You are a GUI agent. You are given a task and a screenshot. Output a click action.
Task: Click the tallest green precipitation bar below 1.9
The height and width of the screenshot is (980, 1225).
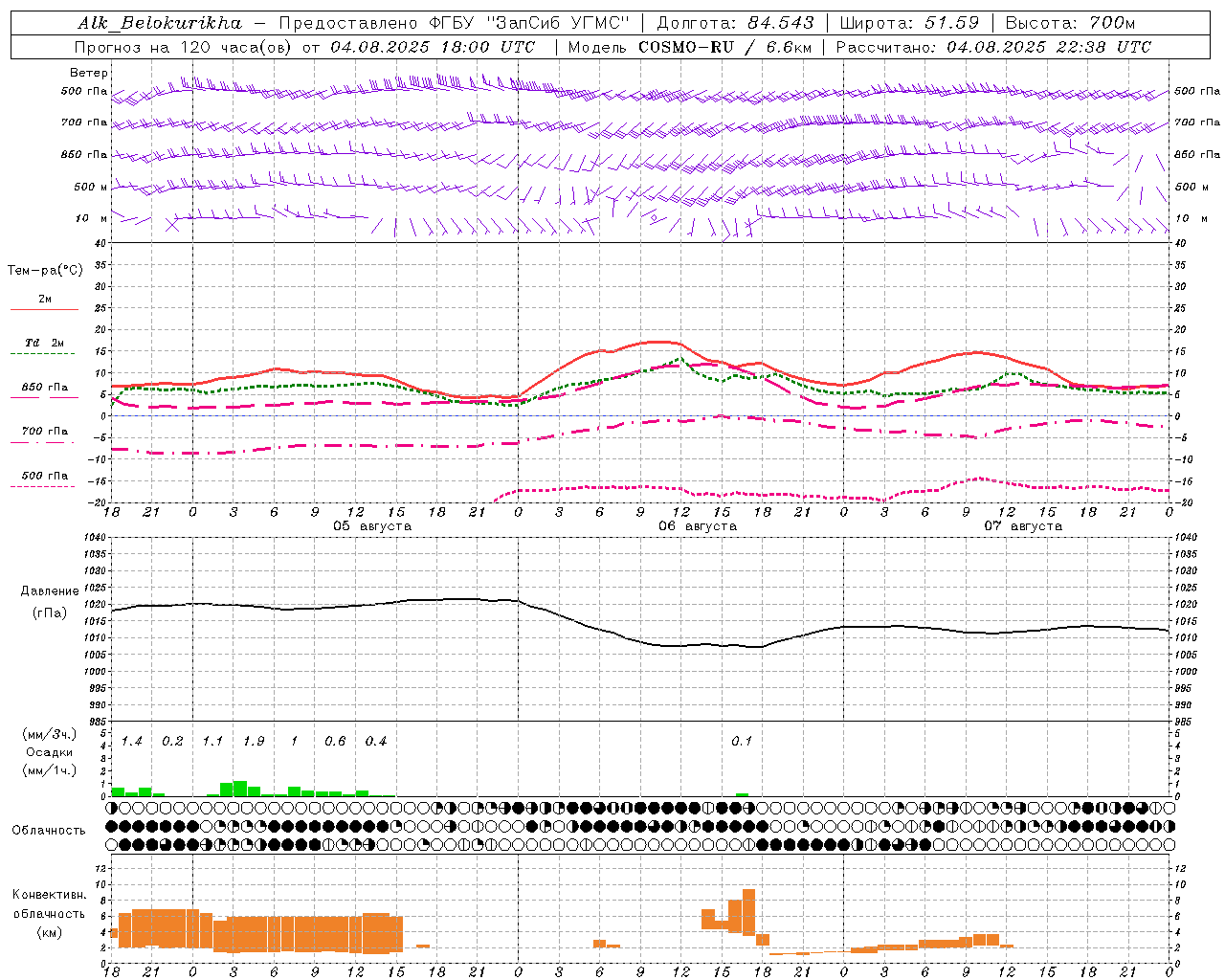click(x=240, y=789)
